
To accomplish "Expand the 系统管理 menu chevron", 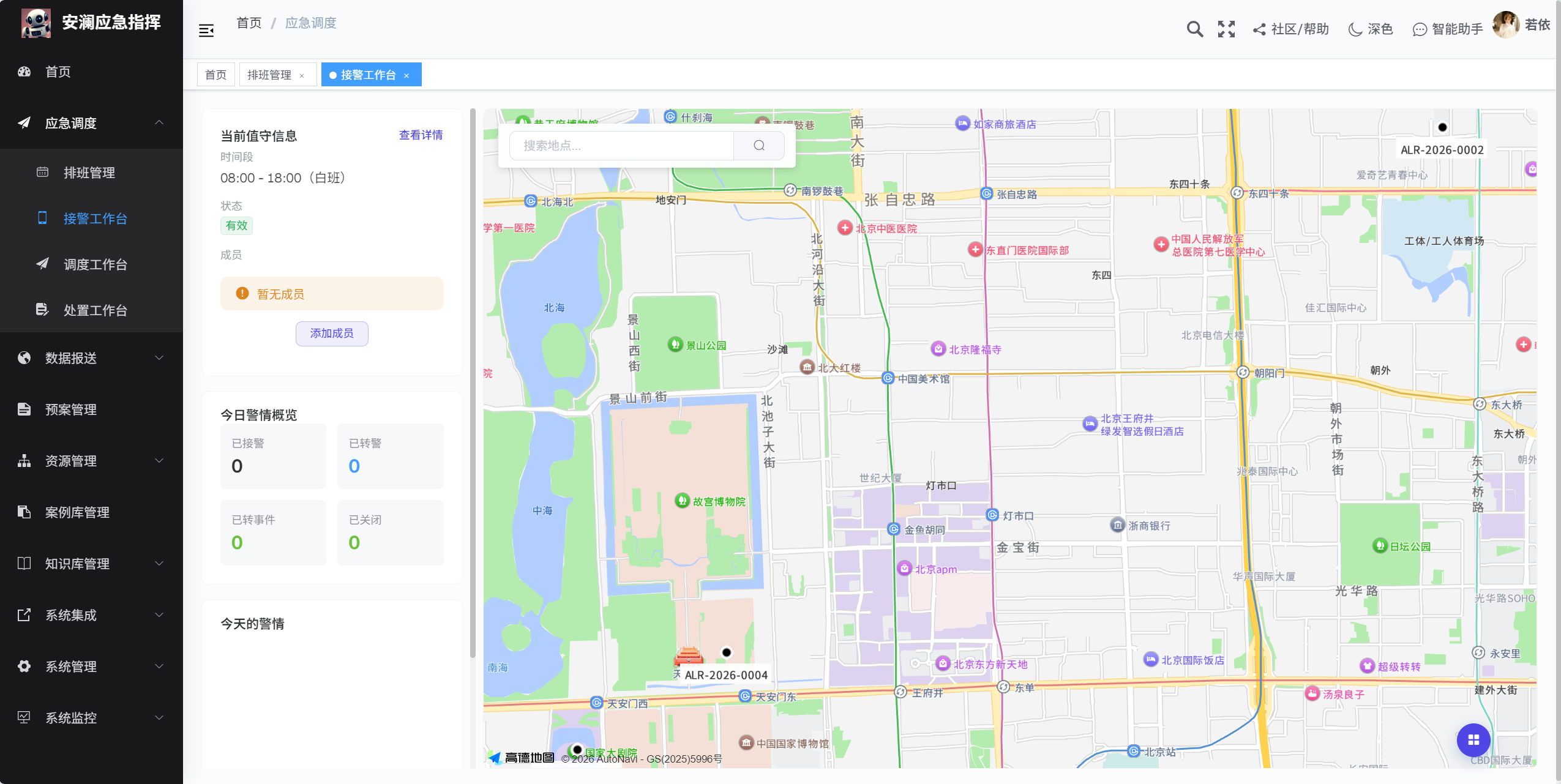I will pos(159,666).
